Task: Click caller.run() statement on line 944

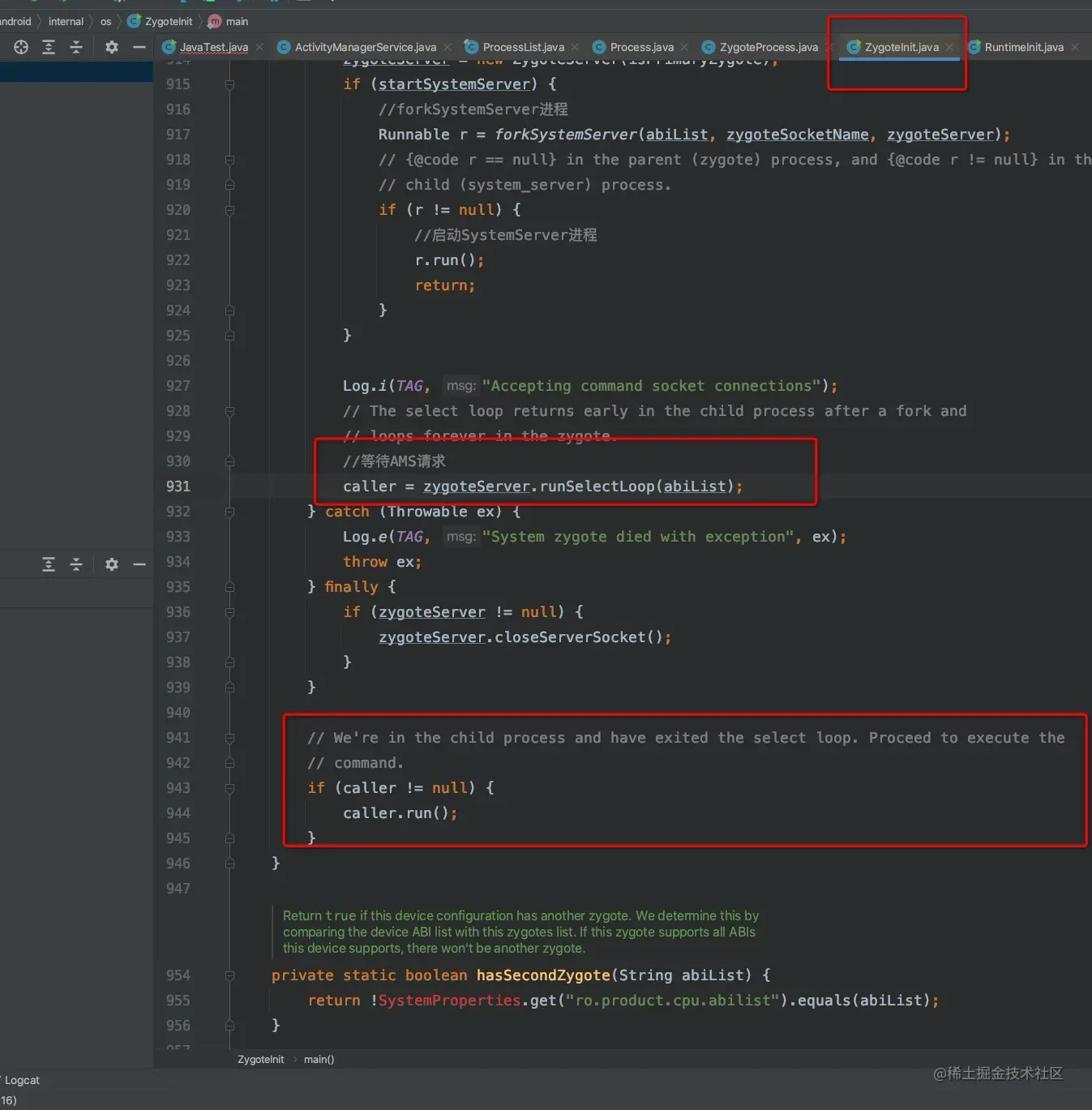Action: (x=400, y=813)
